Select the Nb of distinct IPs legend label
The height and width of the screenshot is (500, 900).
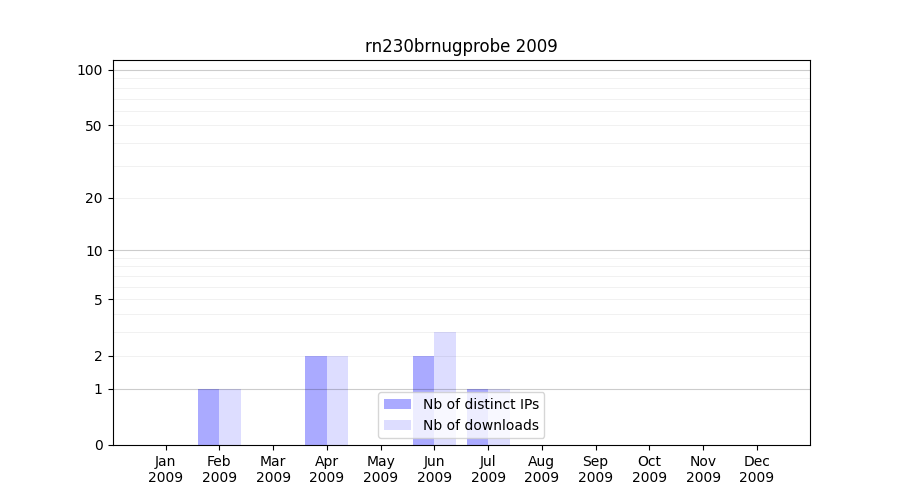coord(481,404)
